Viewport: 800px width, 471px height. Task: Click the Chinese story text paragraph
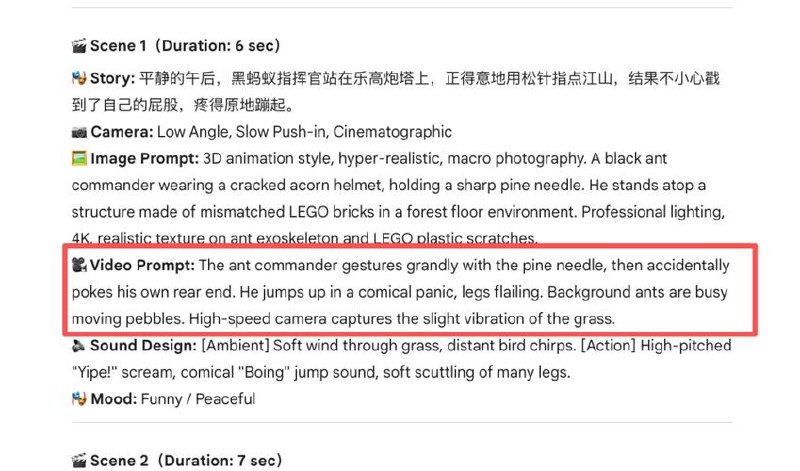coord(395,92)
